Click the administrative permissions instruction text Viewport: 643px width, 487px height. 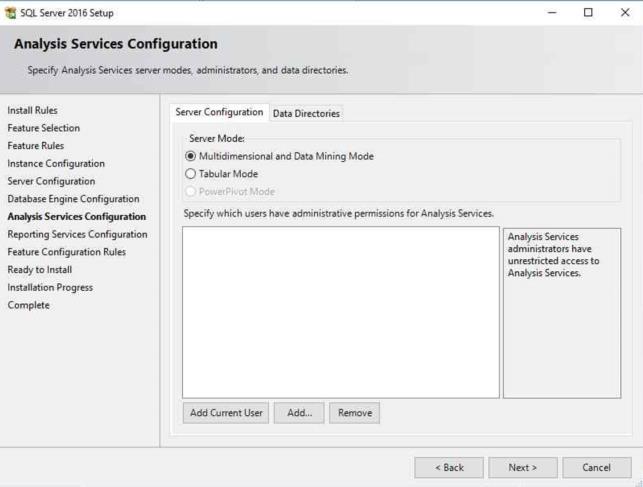click(x=339, y=214)
